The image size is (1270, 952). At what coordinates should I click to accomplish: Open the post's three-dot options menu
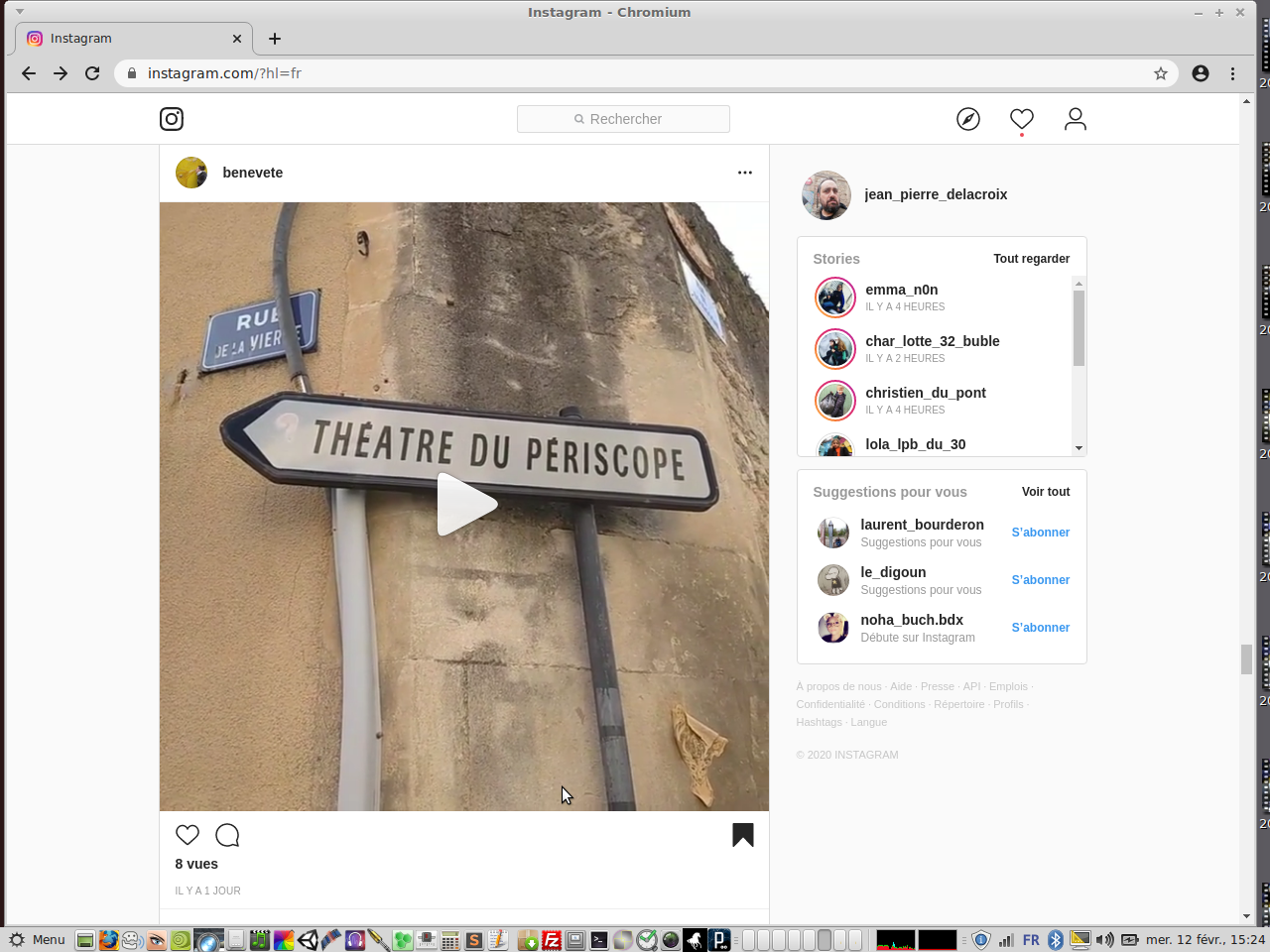point(744,173)
